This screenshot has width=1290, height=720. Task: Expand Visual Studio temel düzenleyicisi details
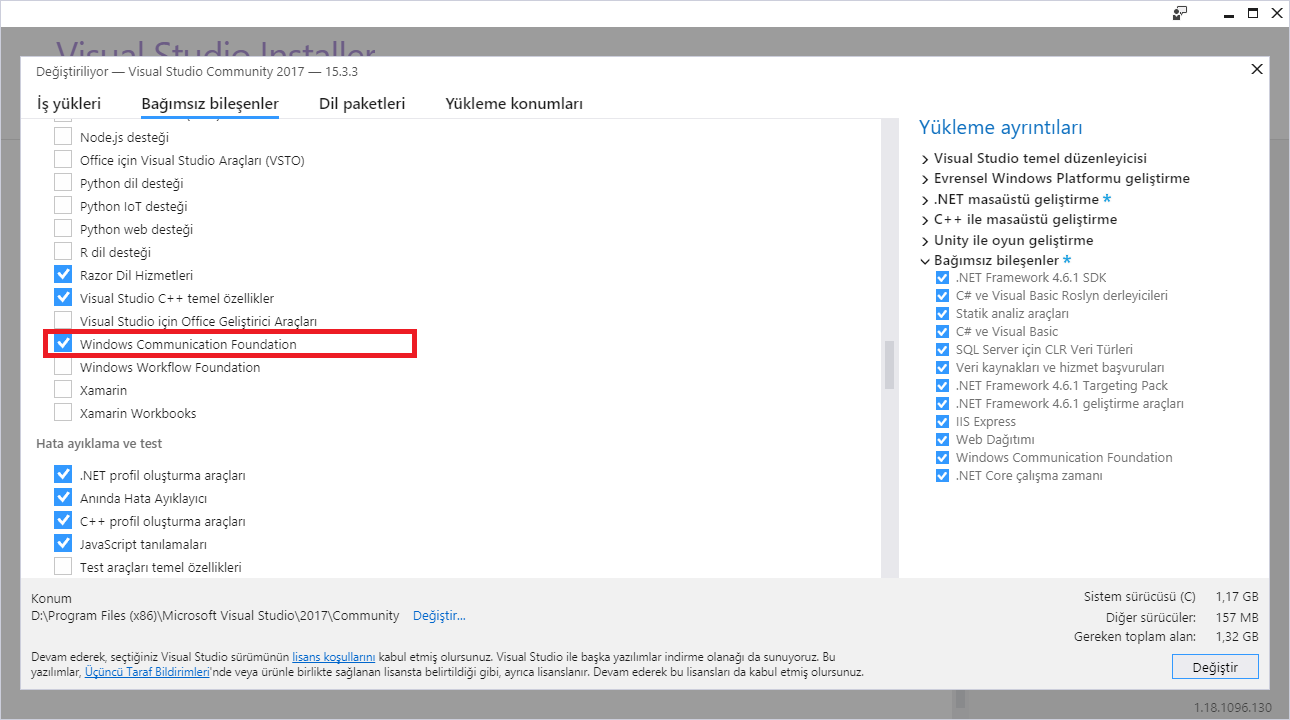pos(925,159)
